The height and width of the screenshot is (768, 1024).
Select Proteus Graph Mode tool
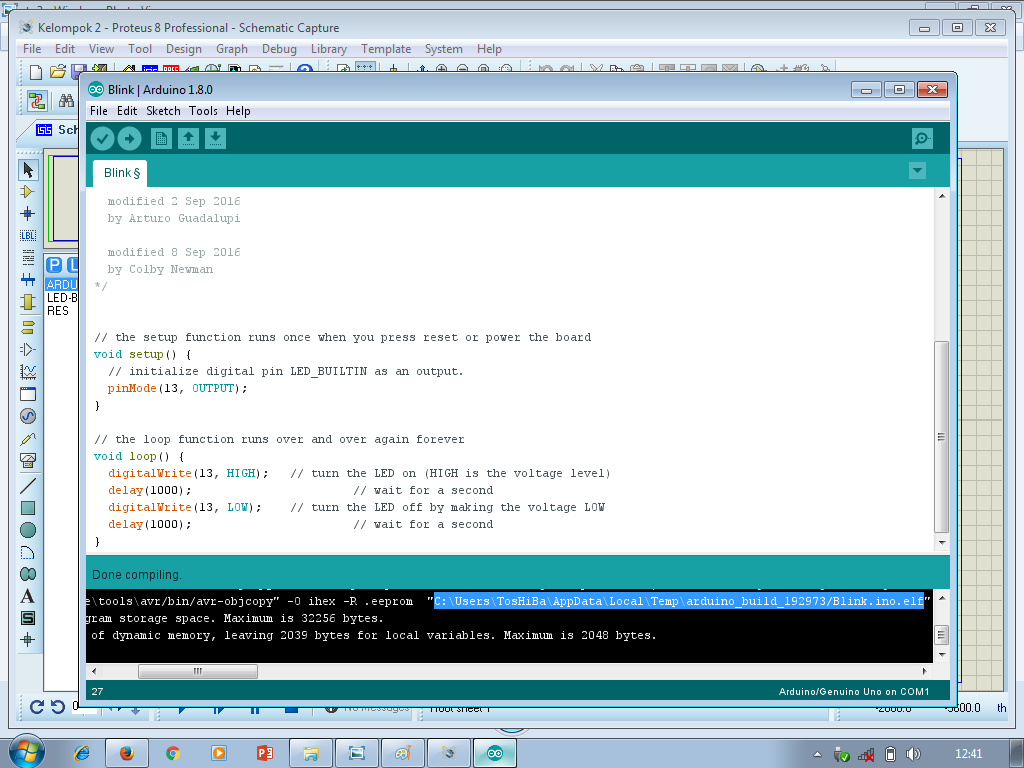pos(27,372)
